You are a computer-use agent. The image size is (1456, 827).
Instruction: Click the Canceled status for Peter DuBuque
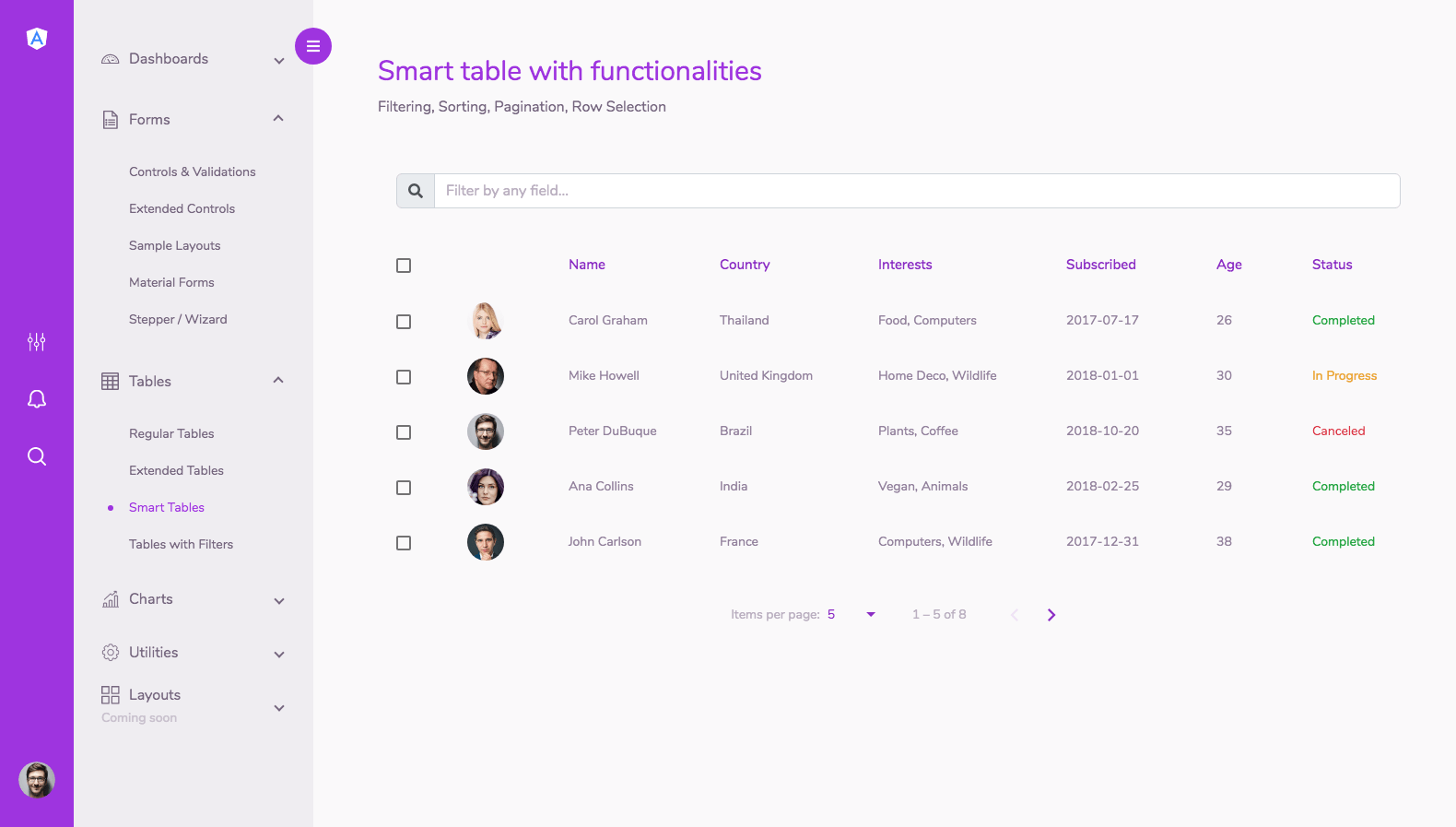click(1339, 431)
